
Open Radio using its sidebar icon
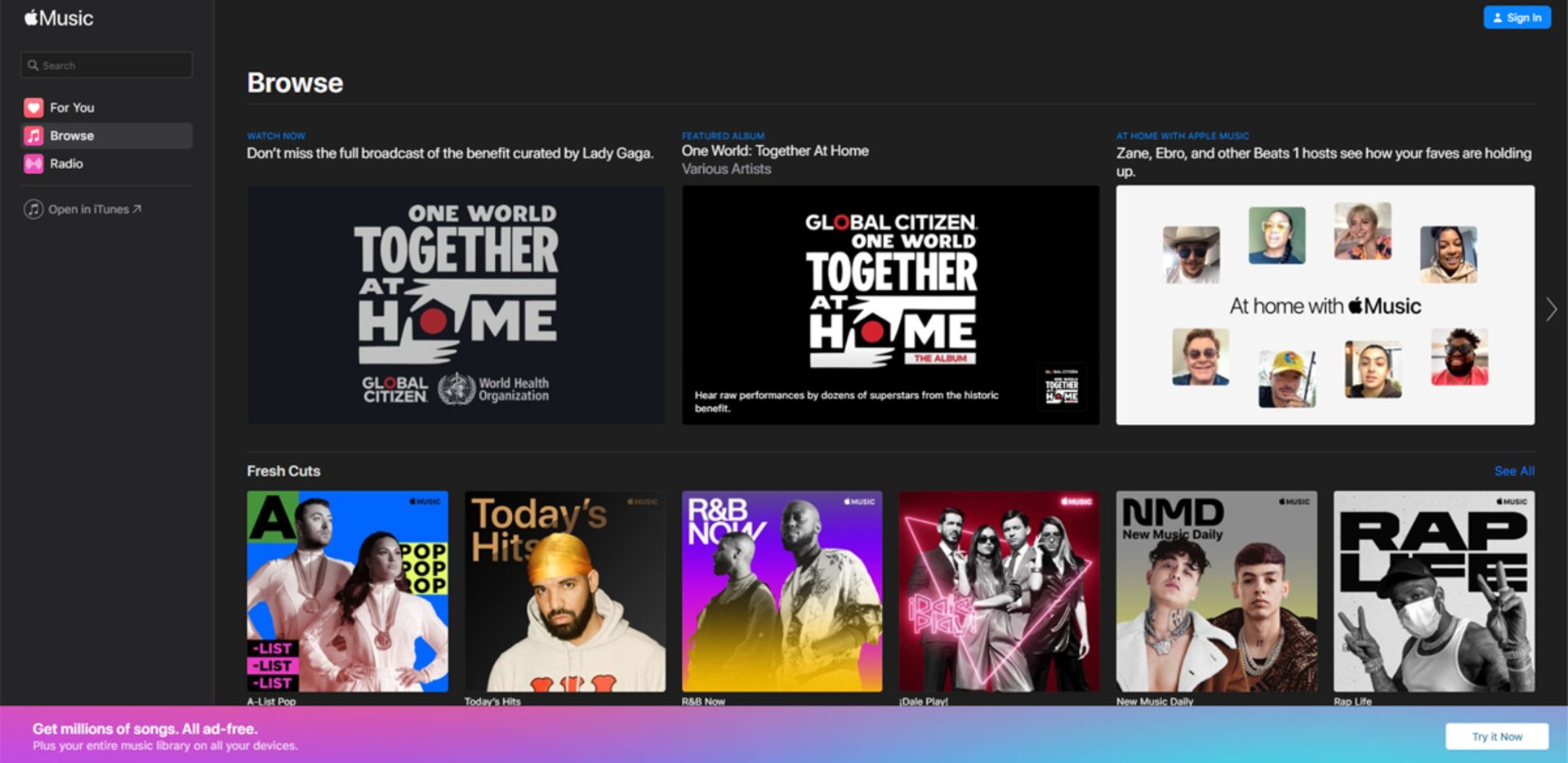point(33,163)
